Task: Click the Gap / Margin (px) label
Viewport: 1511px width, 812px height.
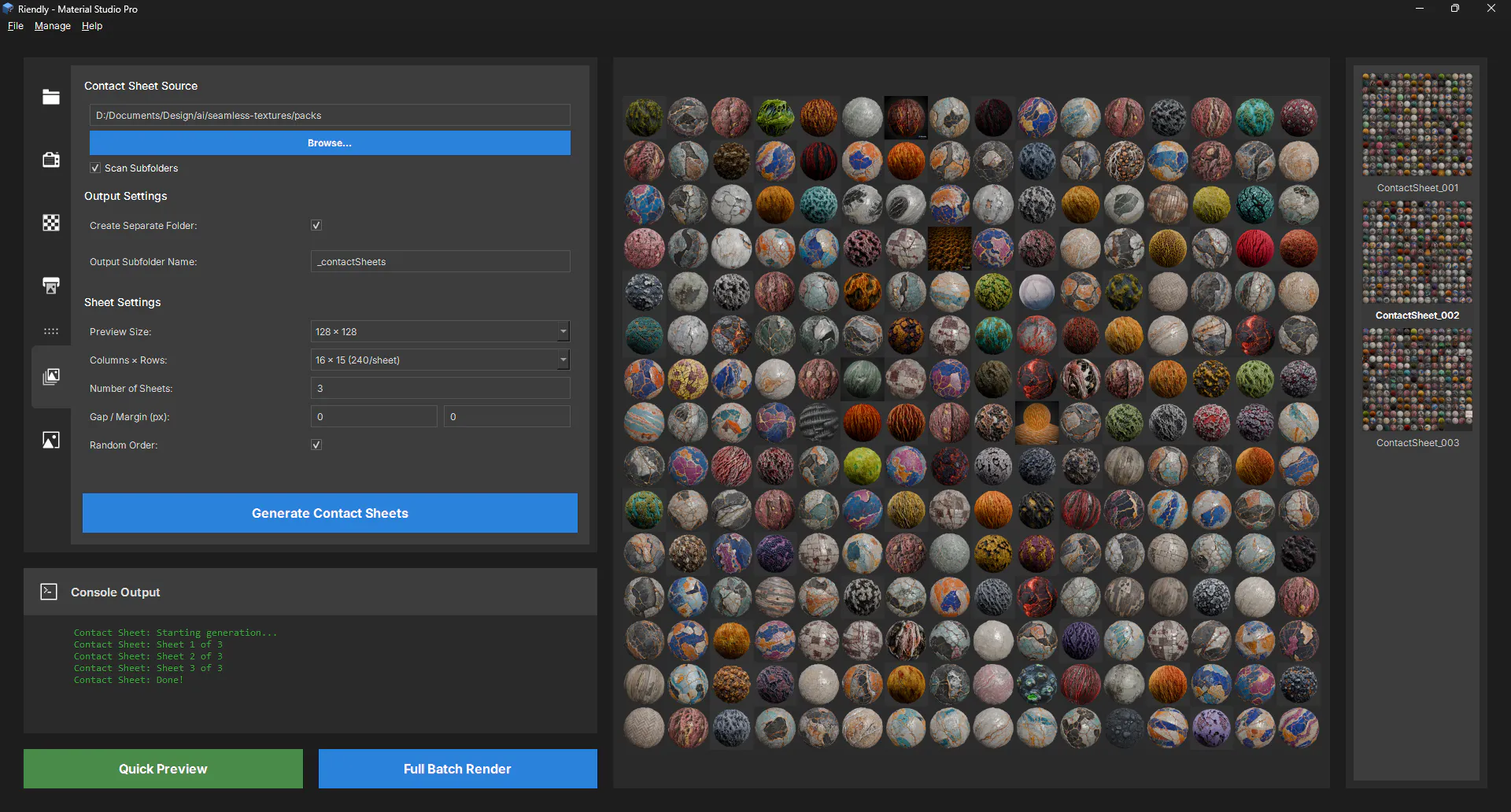Action: [x=130, y=417]
